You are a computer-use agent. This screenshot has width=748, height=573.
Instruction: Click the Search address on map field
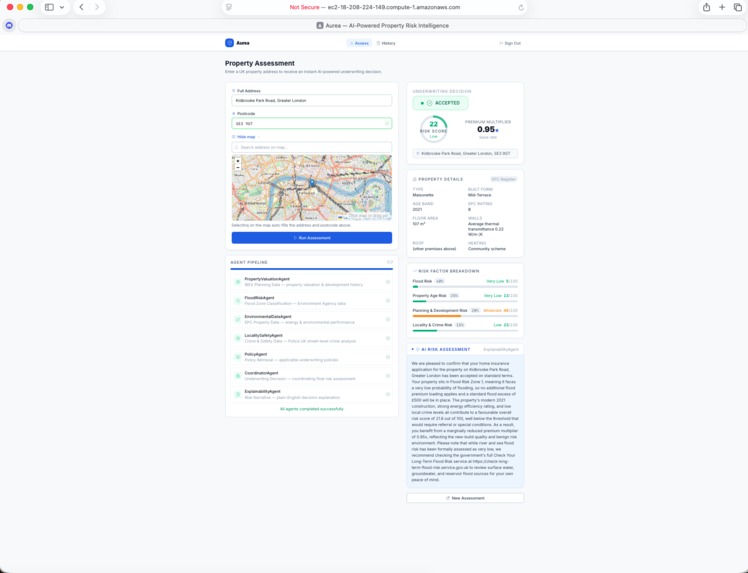tap(312, 147)
